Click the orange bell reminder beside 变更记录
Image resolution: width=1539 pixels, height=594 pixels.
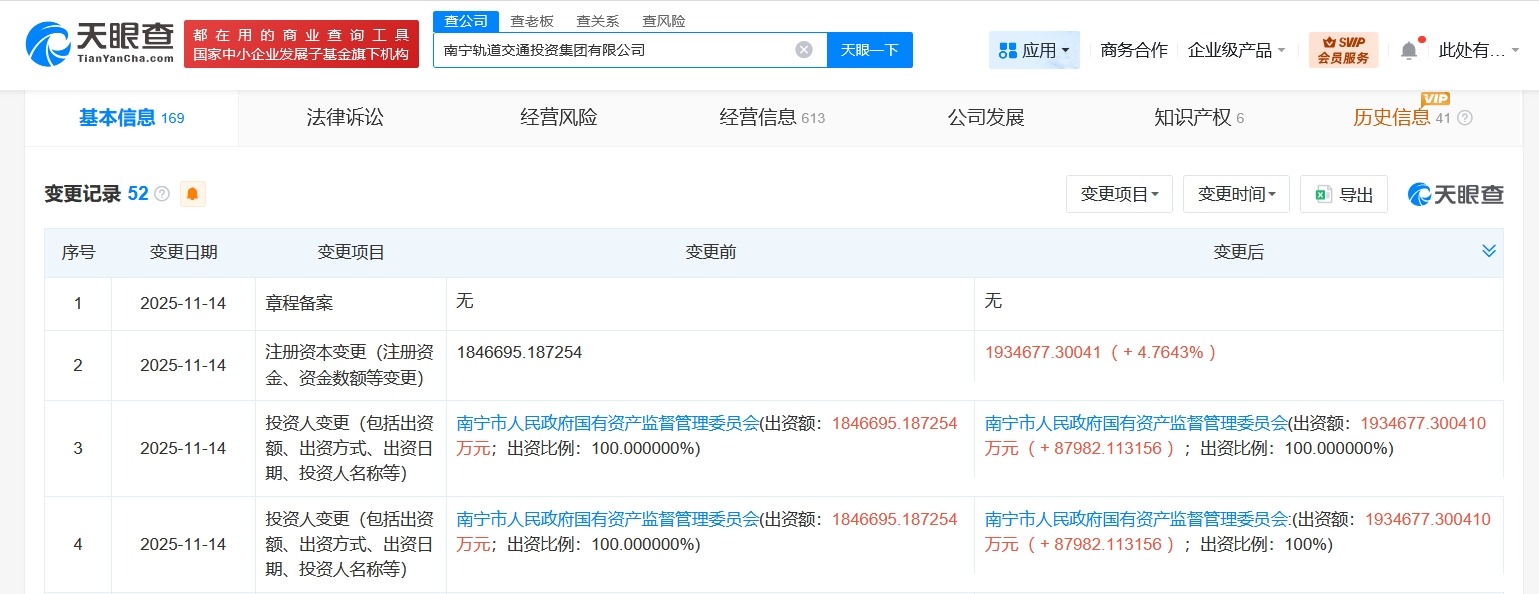[x=192, y=193]
